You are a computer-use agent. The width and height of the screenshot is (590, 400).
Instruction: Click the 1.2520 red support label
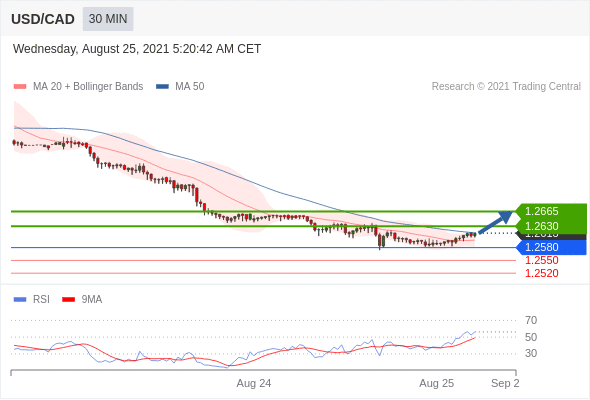[541, 273]
